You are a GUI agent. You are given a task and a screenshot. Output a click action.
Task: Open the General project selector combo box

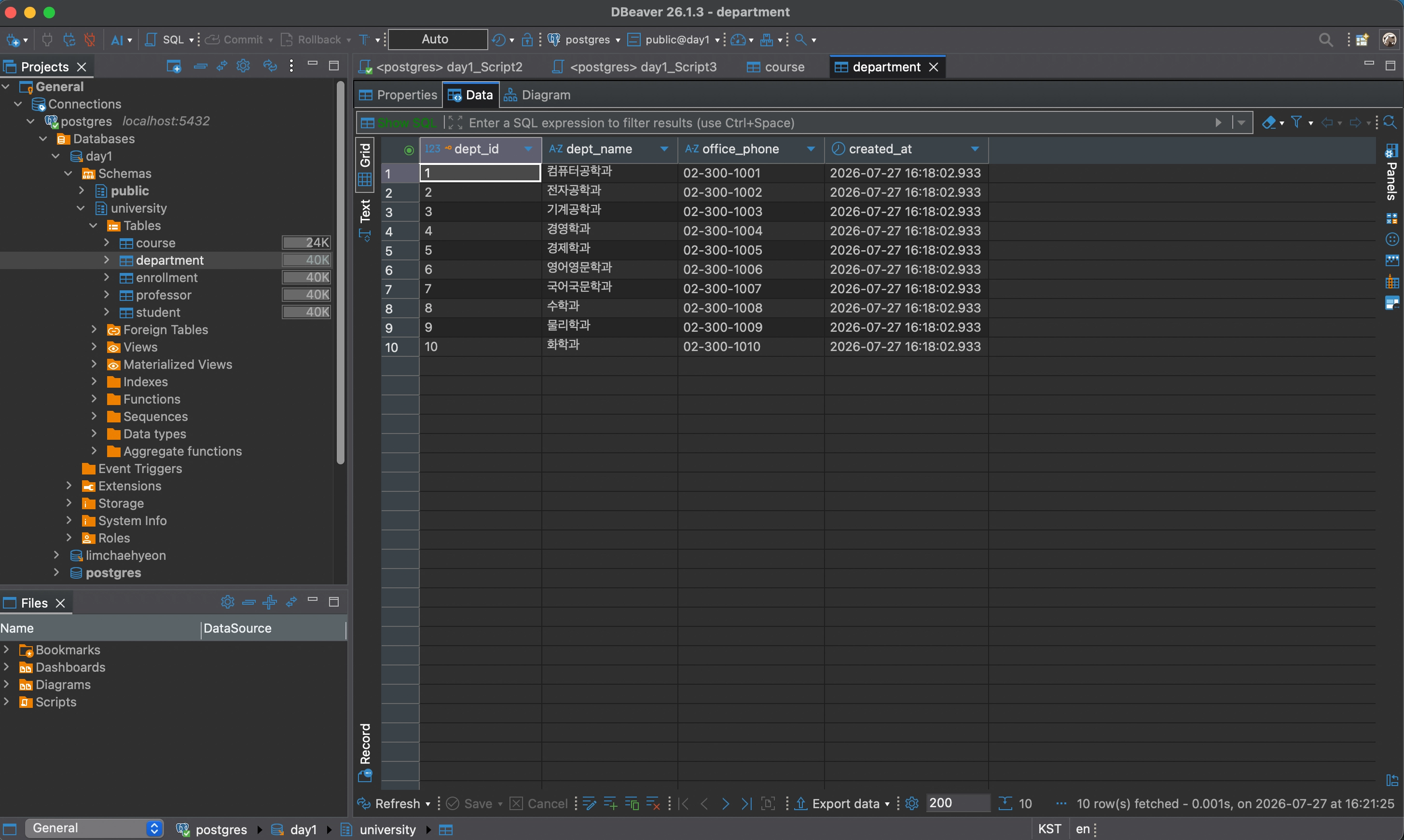94,829
